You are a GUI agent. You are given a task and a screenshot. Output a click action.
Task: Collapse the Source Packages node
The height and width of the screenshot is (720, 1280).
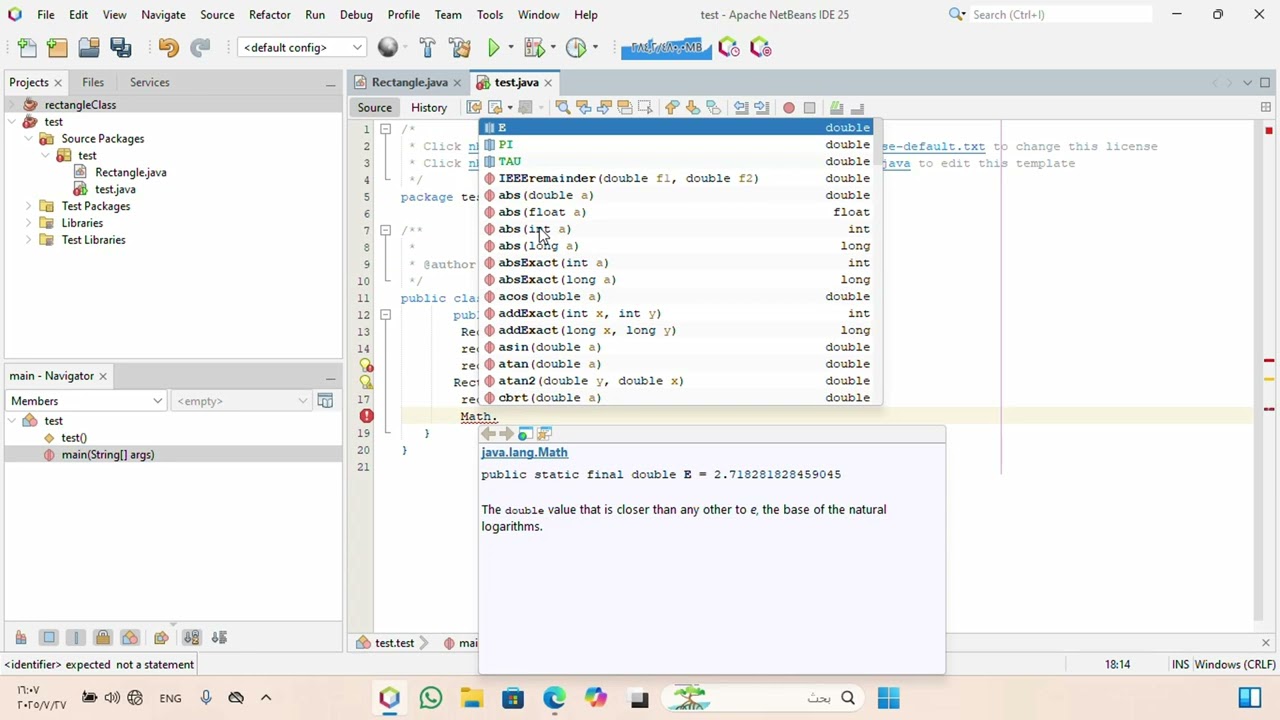coord(29,139)
